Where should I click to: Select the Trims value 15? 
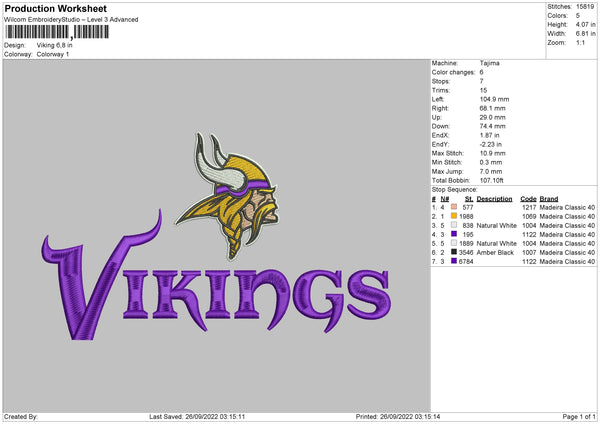pyautogui.click(x=483, y=90)
